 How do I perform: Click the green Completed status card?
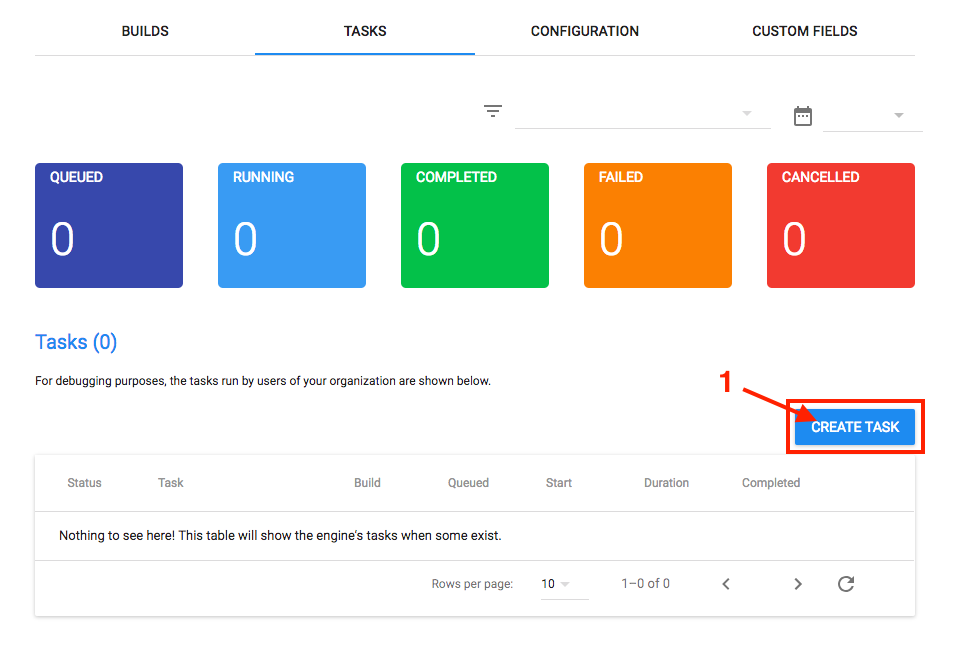click(x=475, y=225)
